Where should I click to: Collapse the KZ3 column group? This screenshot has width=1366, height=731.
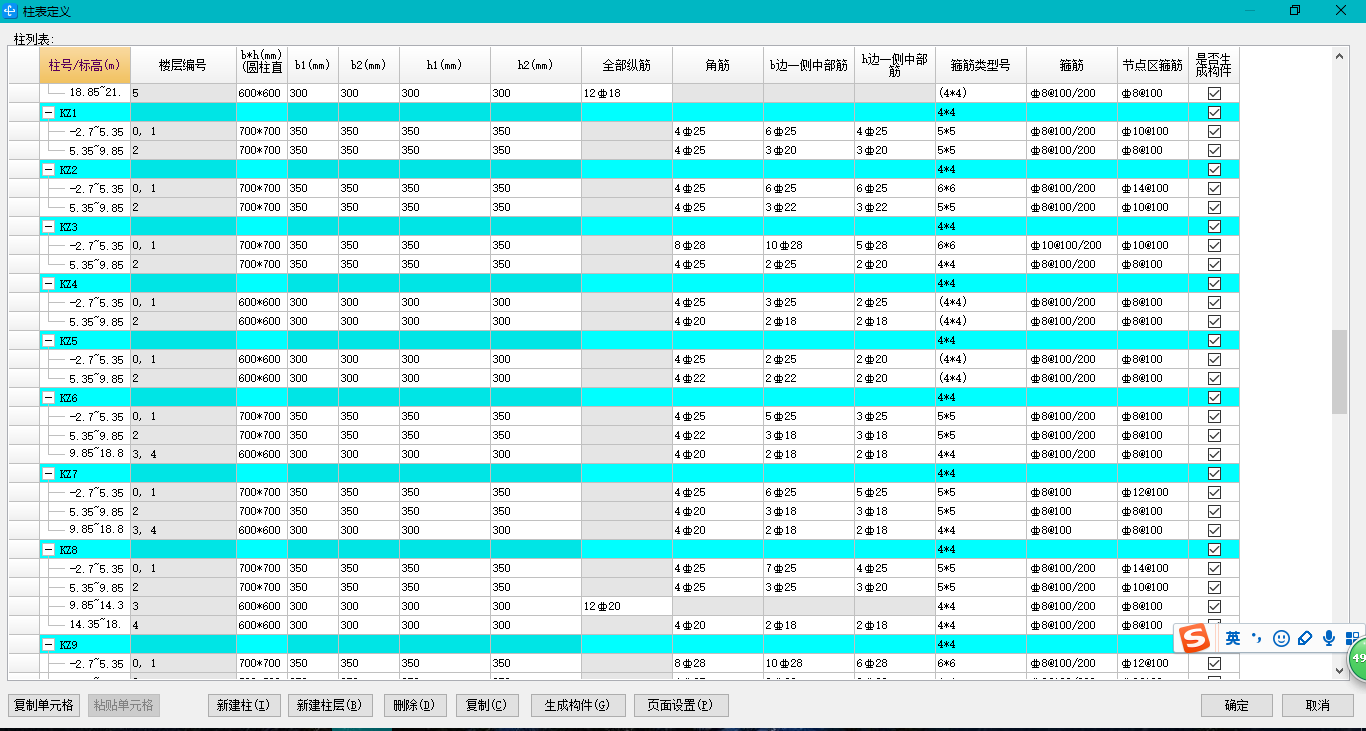click(x=48, y=227)
